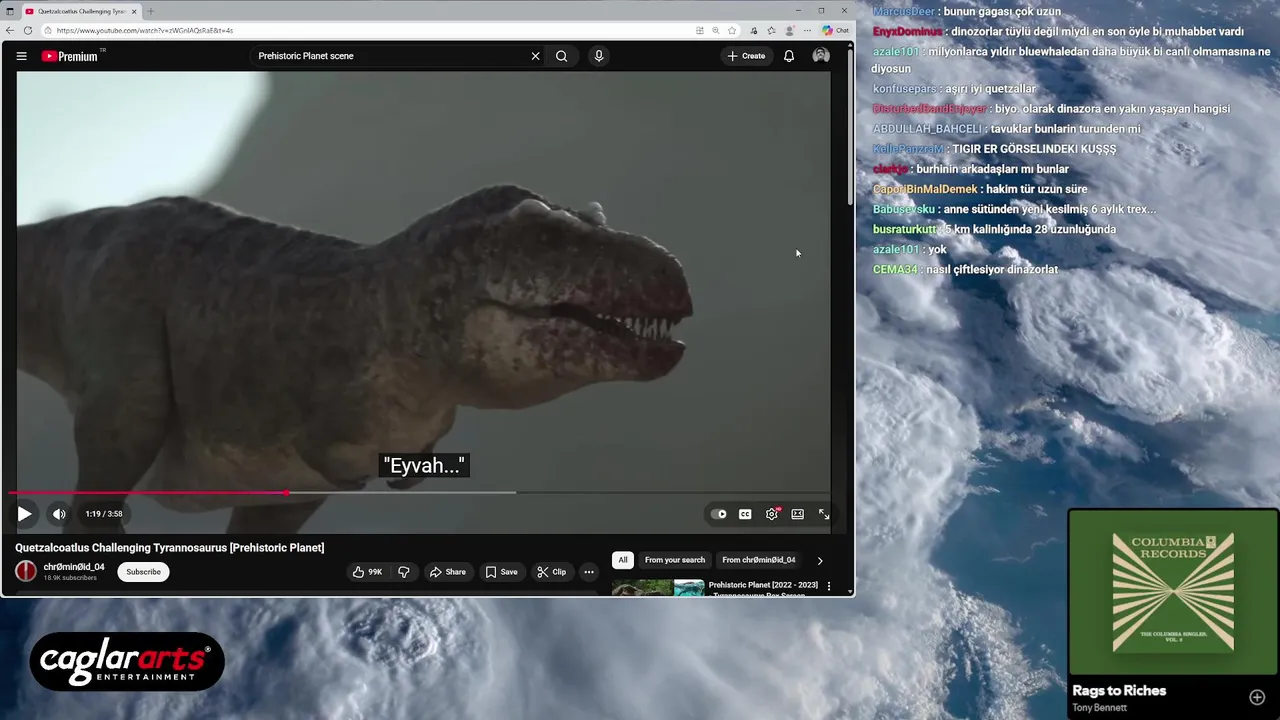
Task: Click the 1:19 / 3:58 time display
Action: click(x=104, y=514)
